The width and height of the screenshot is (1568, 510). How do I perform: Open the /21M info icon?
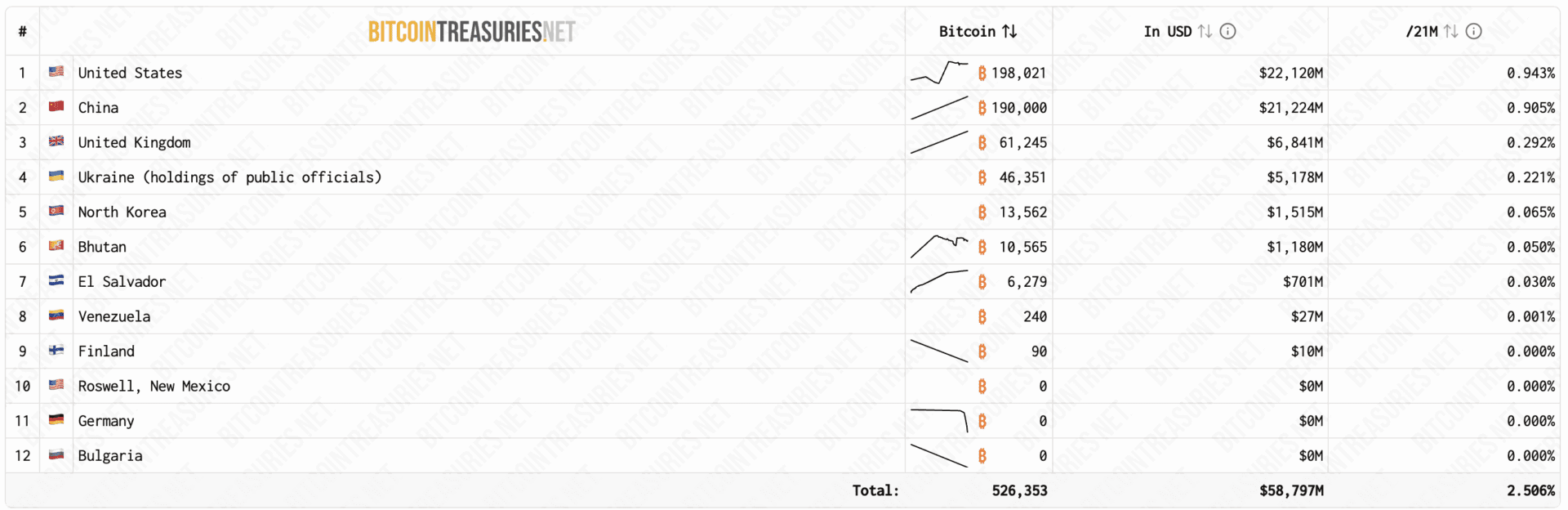(x=1473, y=31)
